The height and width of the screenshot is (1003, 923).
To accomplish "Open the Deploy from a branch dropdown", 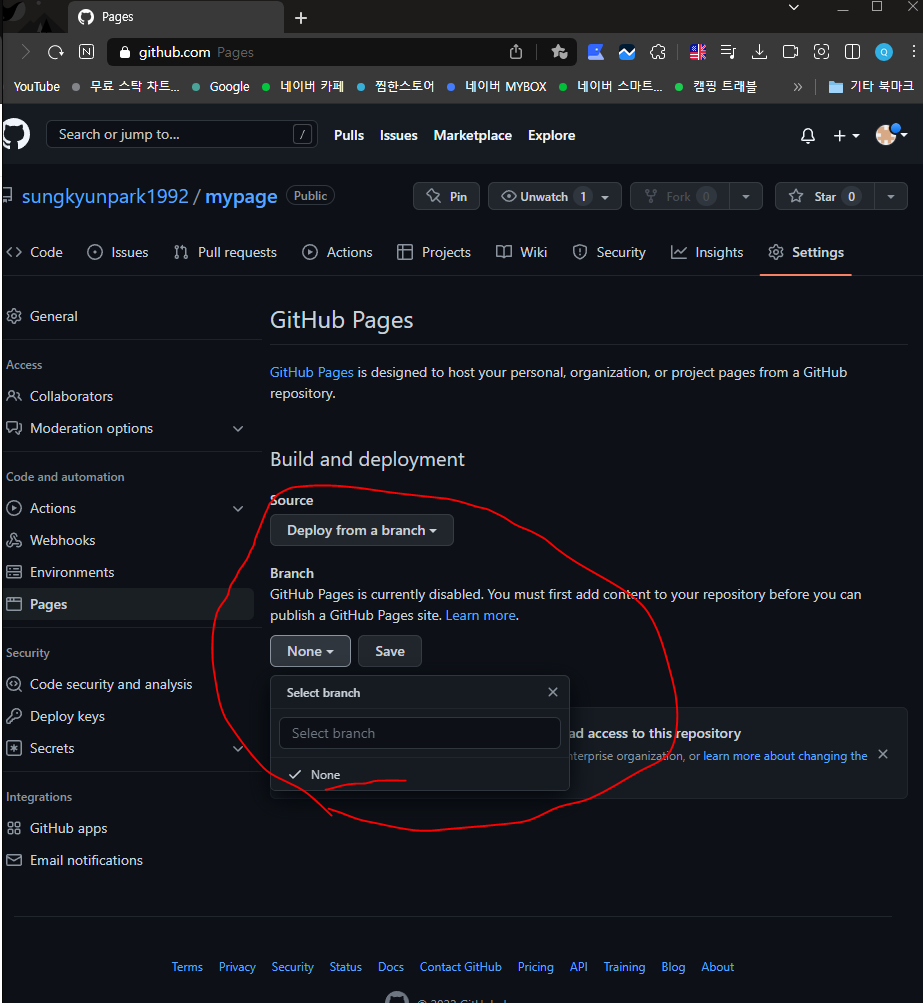I will 361,530.
